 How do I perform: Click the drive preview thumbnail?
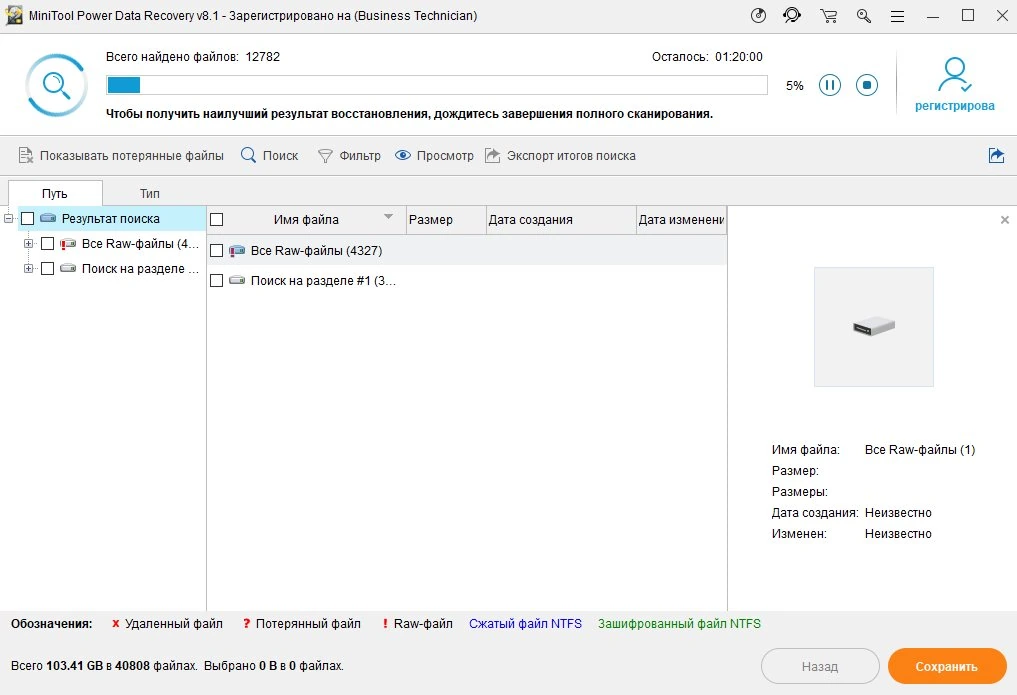pyautogui.click(x=874, y=327)
